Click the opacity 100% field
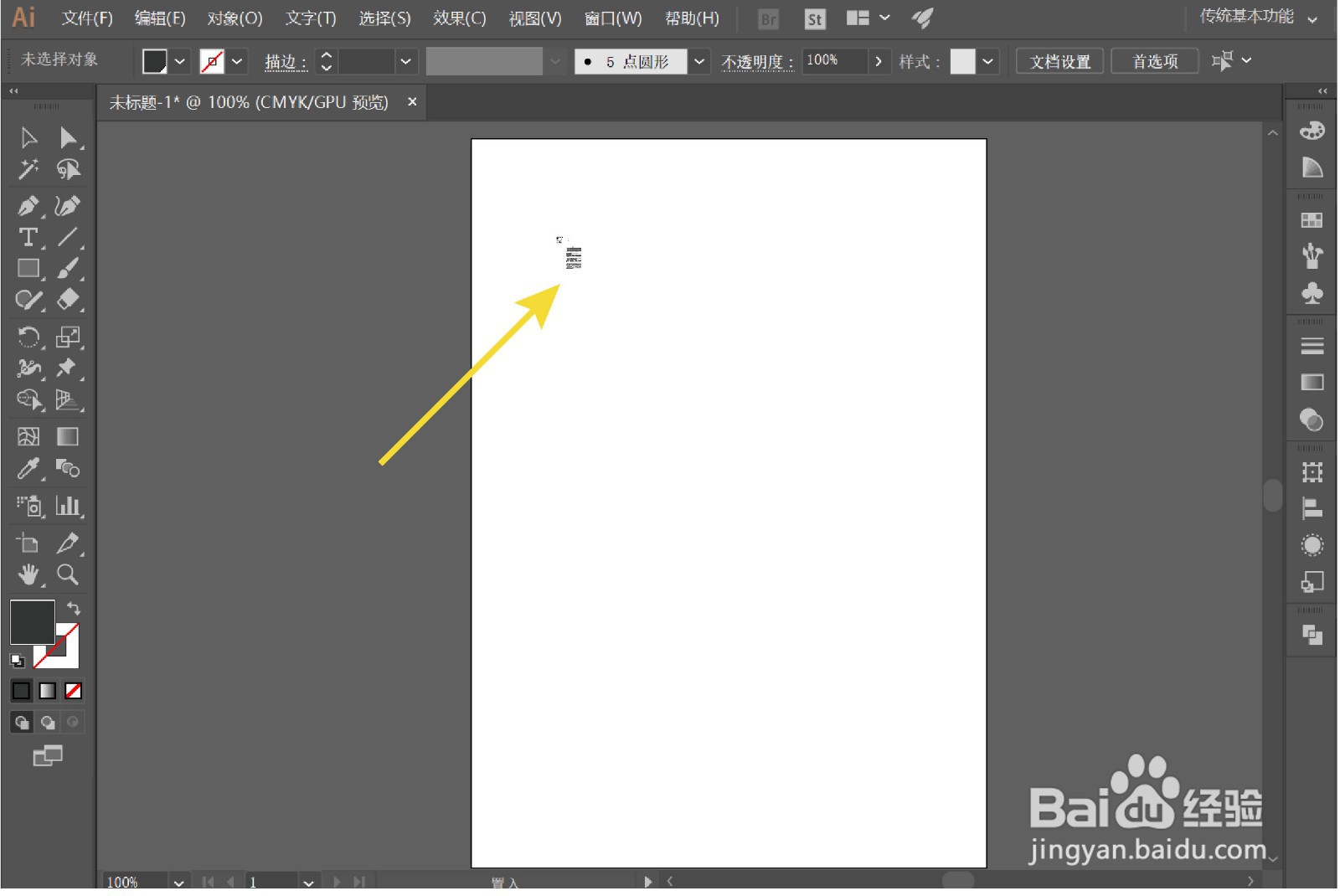The width and height of the screenshot is (1340, 896). 834,61
